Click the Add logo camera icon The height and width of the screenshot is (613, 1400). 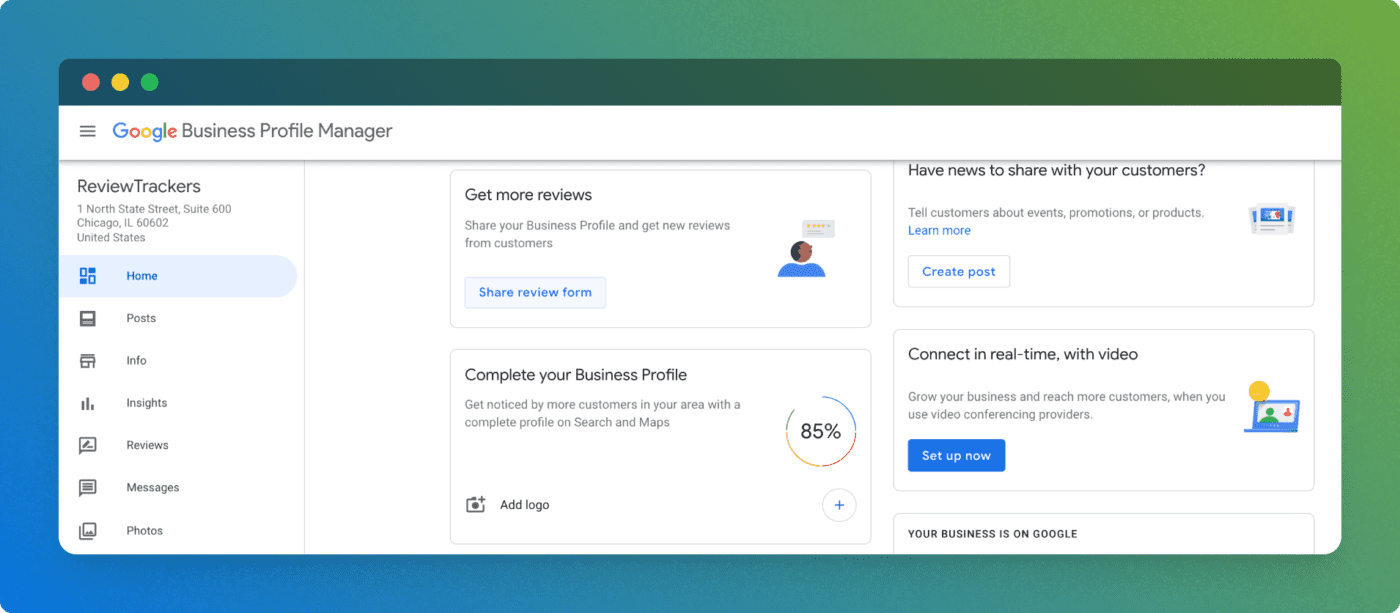click(x=476, y=505)
